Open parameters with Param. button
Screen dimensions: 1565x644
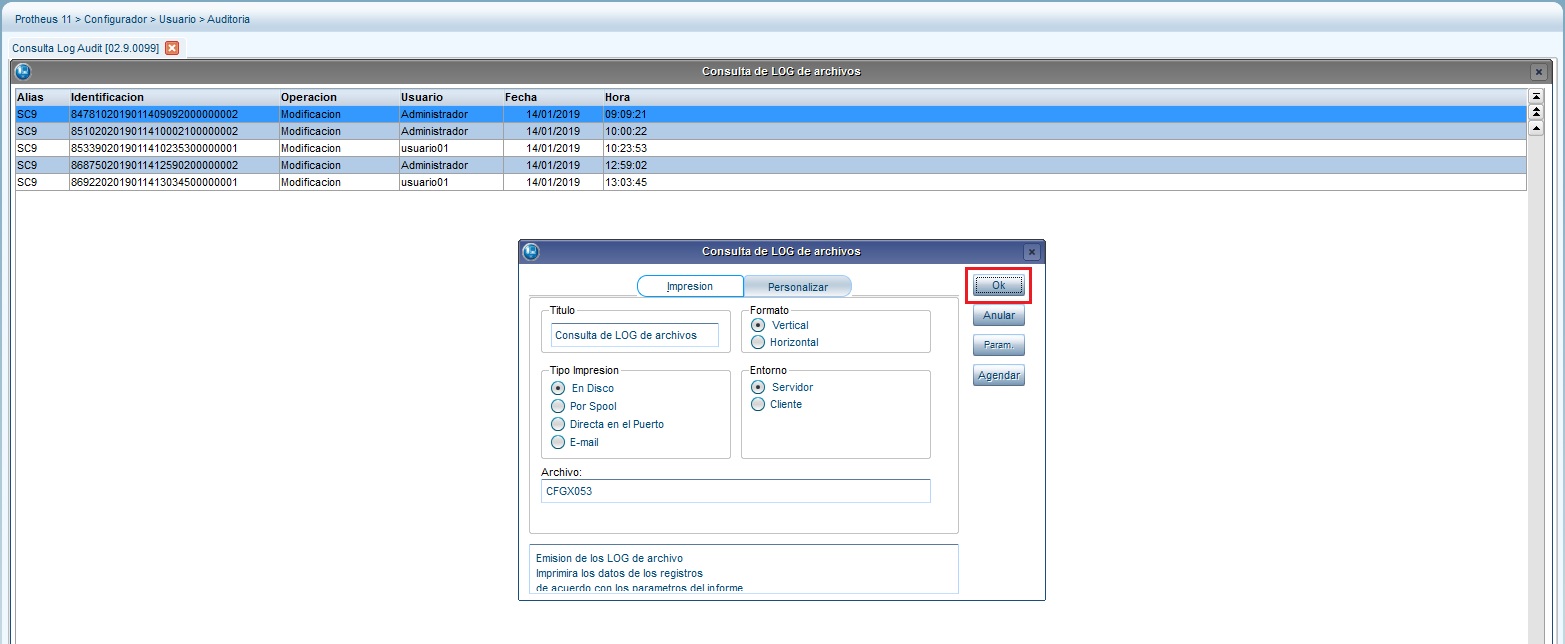tap(998, 345)
